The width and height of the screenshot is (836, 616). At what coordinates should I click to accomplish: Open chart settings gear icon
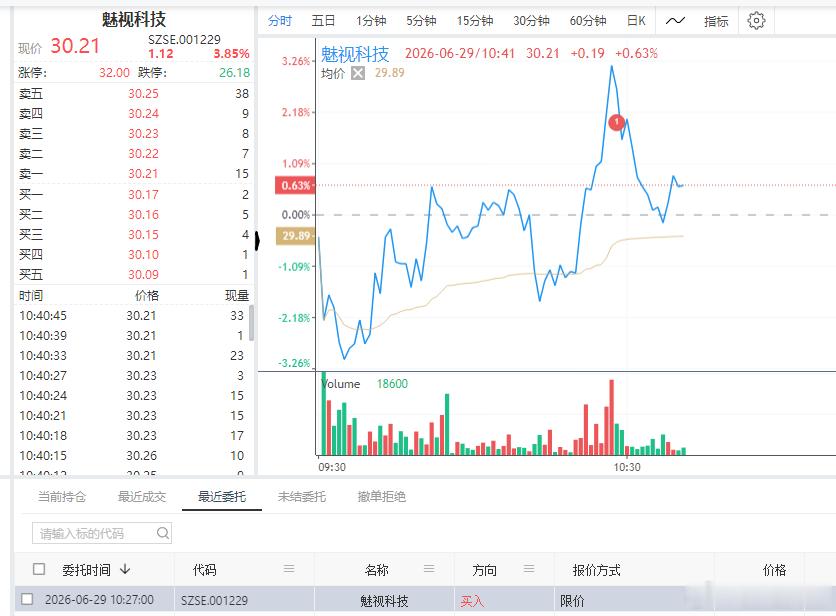tap(755, 21)
